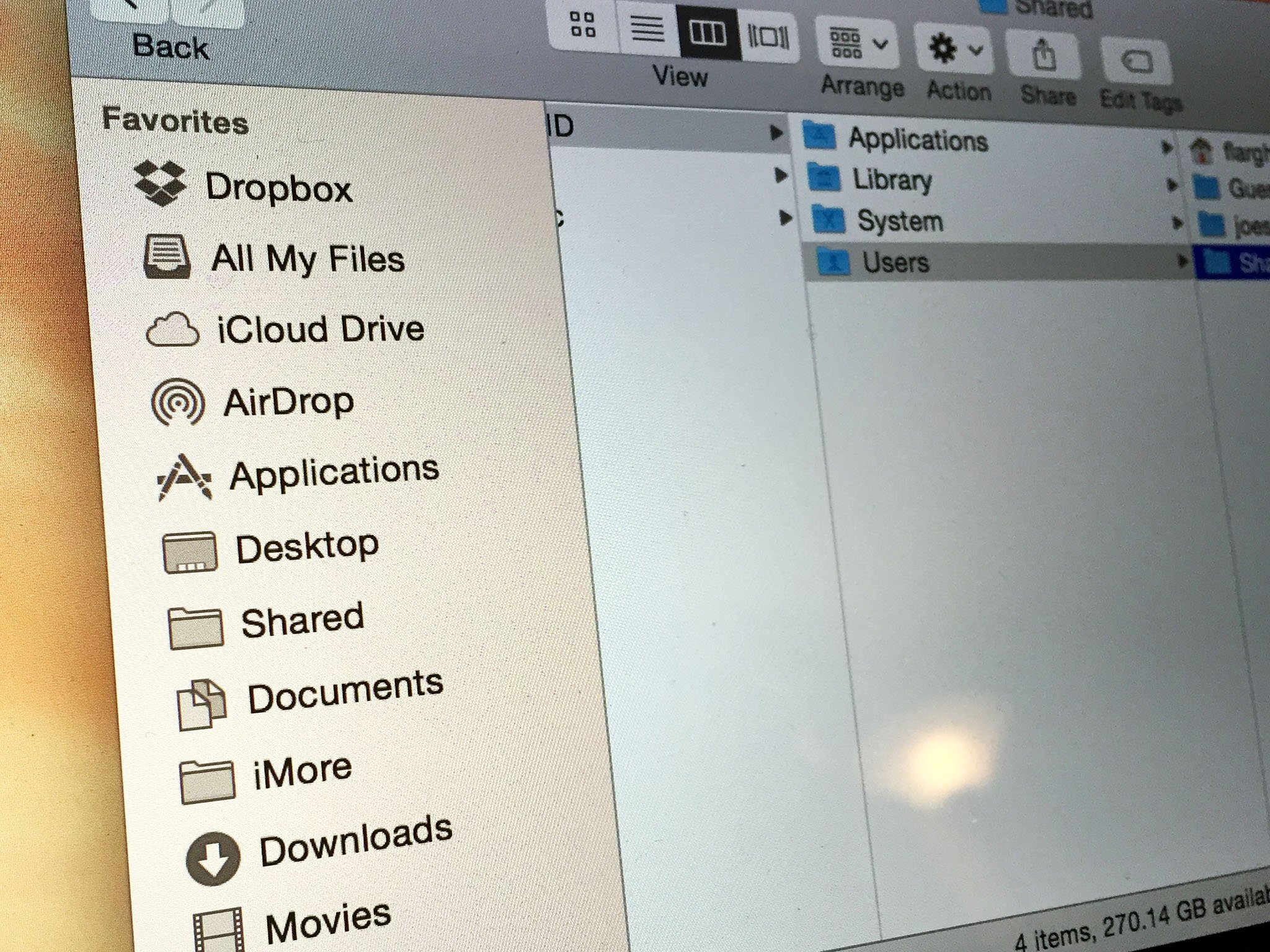Screen dimensions: 1270x952
Task: Click the sidebar Applications icon
Action: tap(184, 477)
